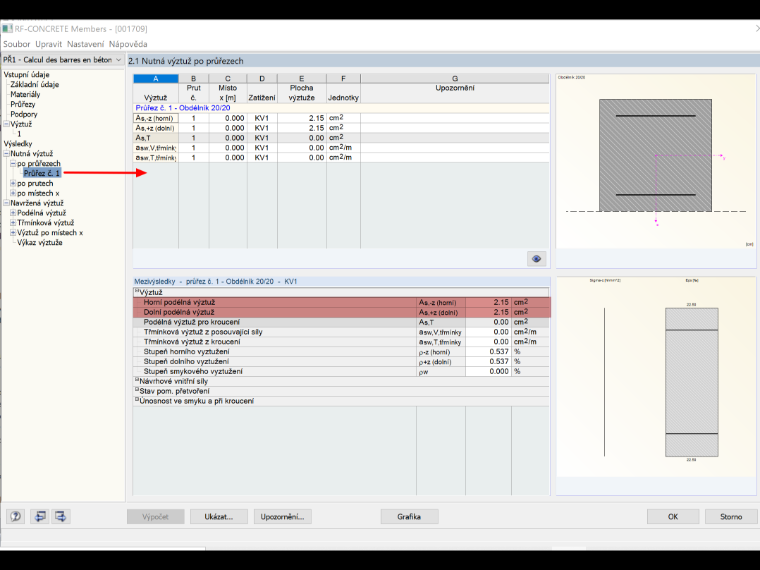Select Stupeň dolního vyztužení row
This screenshot has width=760, height=570.
point(342,362)
